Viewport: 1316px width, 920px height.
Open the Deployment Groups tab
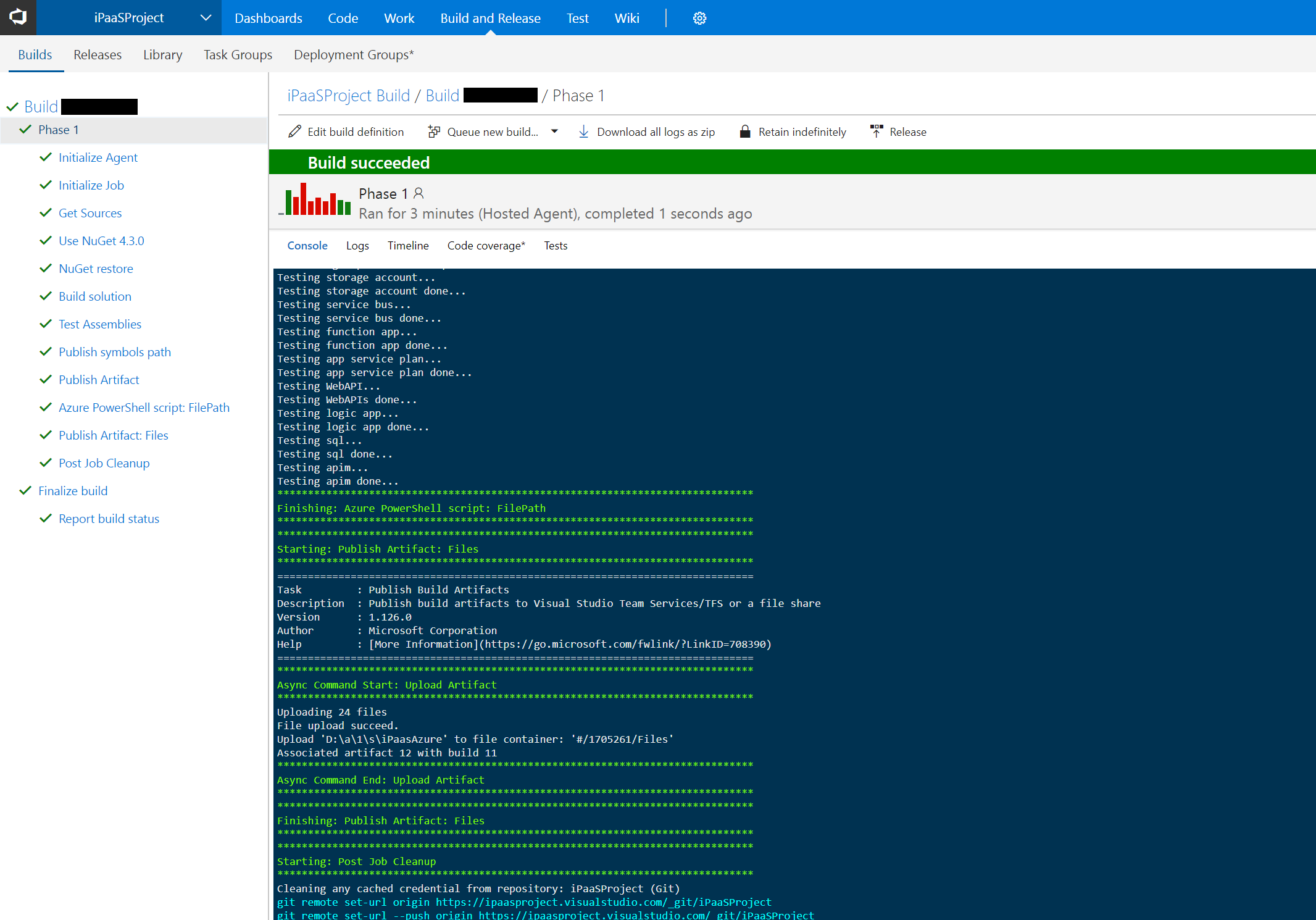(354, 54)
